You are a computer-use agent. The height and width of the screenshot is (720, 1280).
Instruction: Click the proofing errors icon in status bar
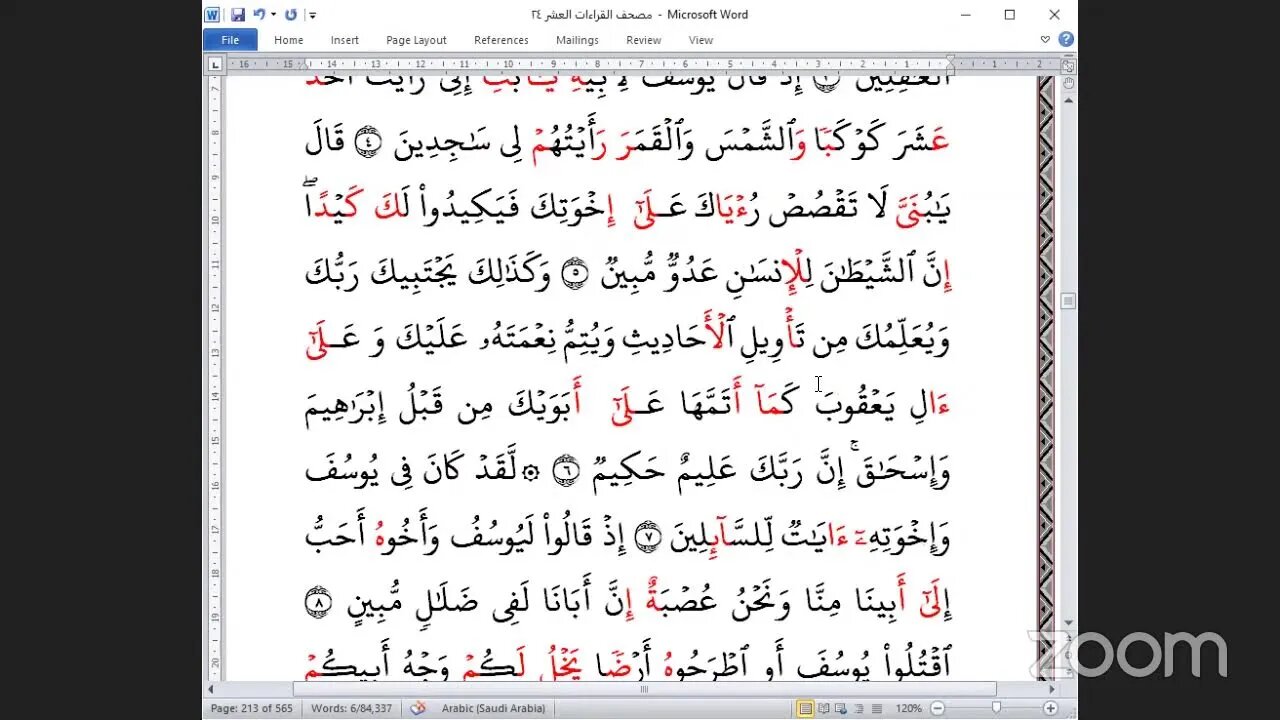(416, 708)
